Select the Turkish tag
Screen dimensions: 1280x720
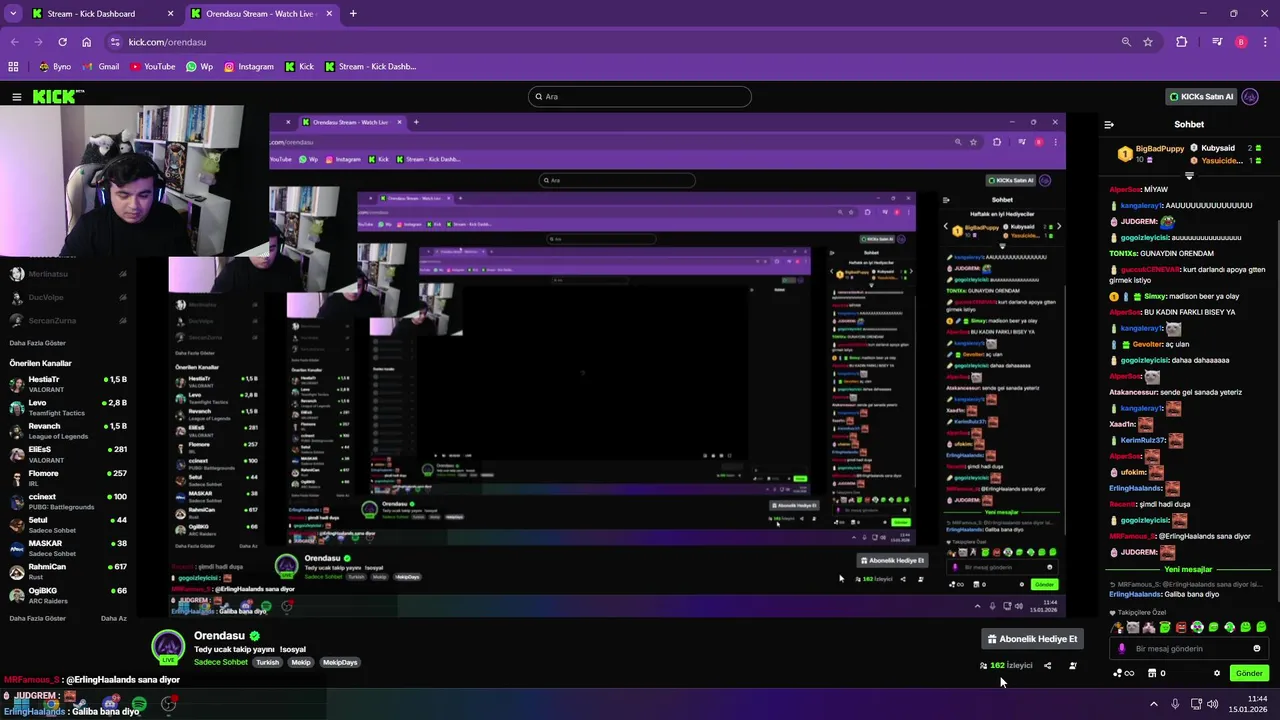[267, 662]
